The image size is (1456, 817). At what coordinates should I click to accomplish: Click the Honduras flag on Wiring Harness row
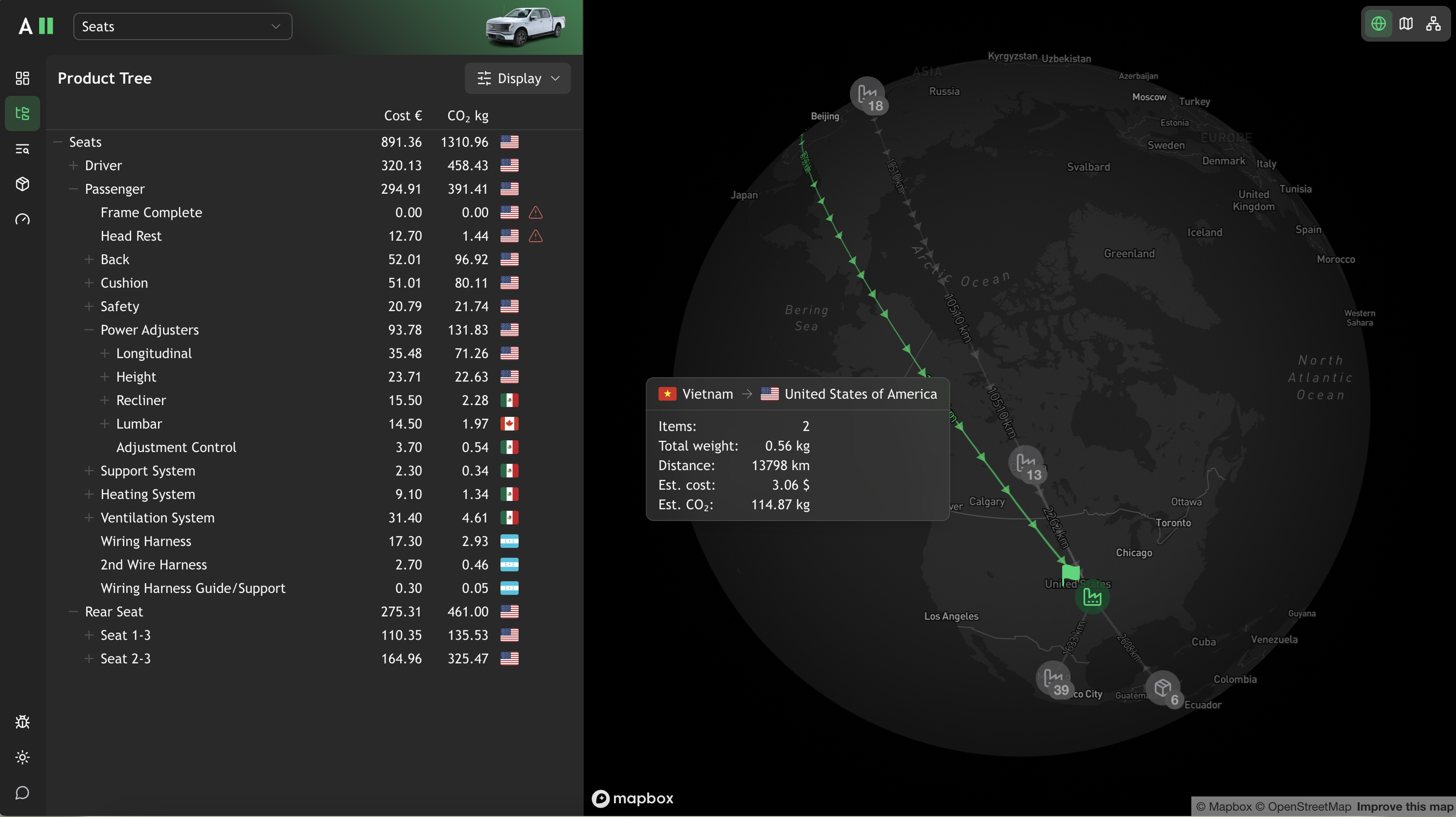(509, 541)
